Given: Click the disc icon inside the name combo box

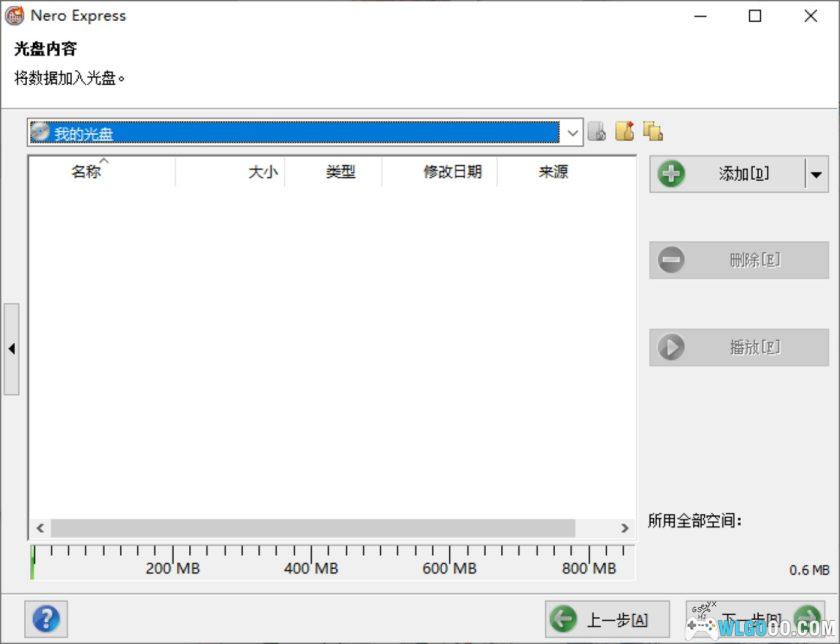Looking at the screenshot, I should coord(41,131).
